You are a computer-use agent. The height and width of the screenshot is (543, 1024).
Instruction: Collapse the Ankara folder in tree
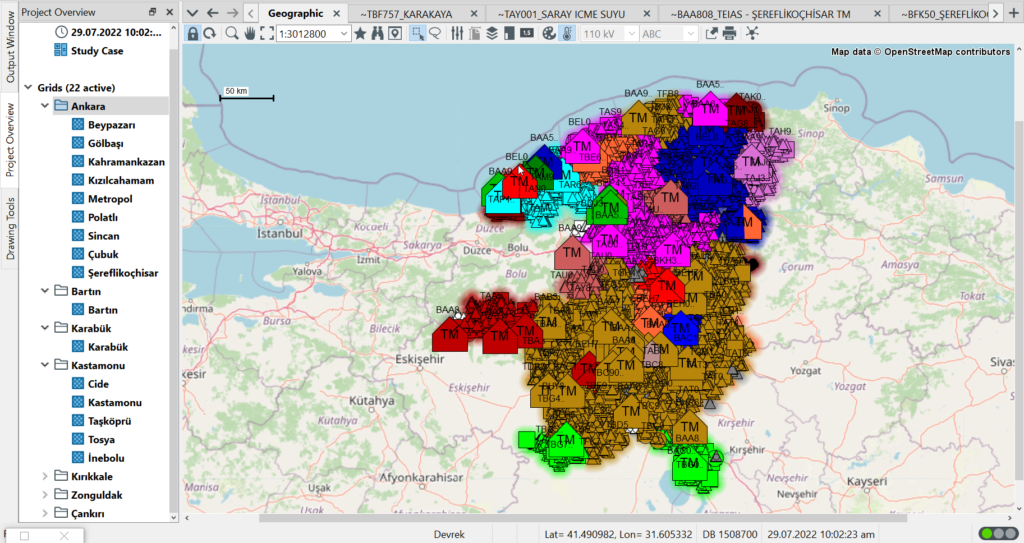45,106
